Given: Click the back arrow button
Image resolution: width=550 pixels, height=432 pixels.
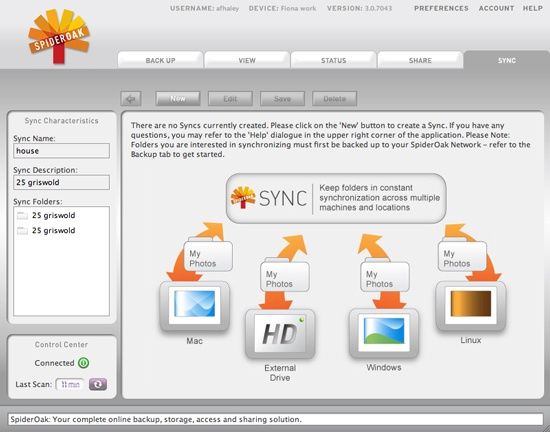Looking at the screenshot, I should pyautogui.click(x=131, y=99).
